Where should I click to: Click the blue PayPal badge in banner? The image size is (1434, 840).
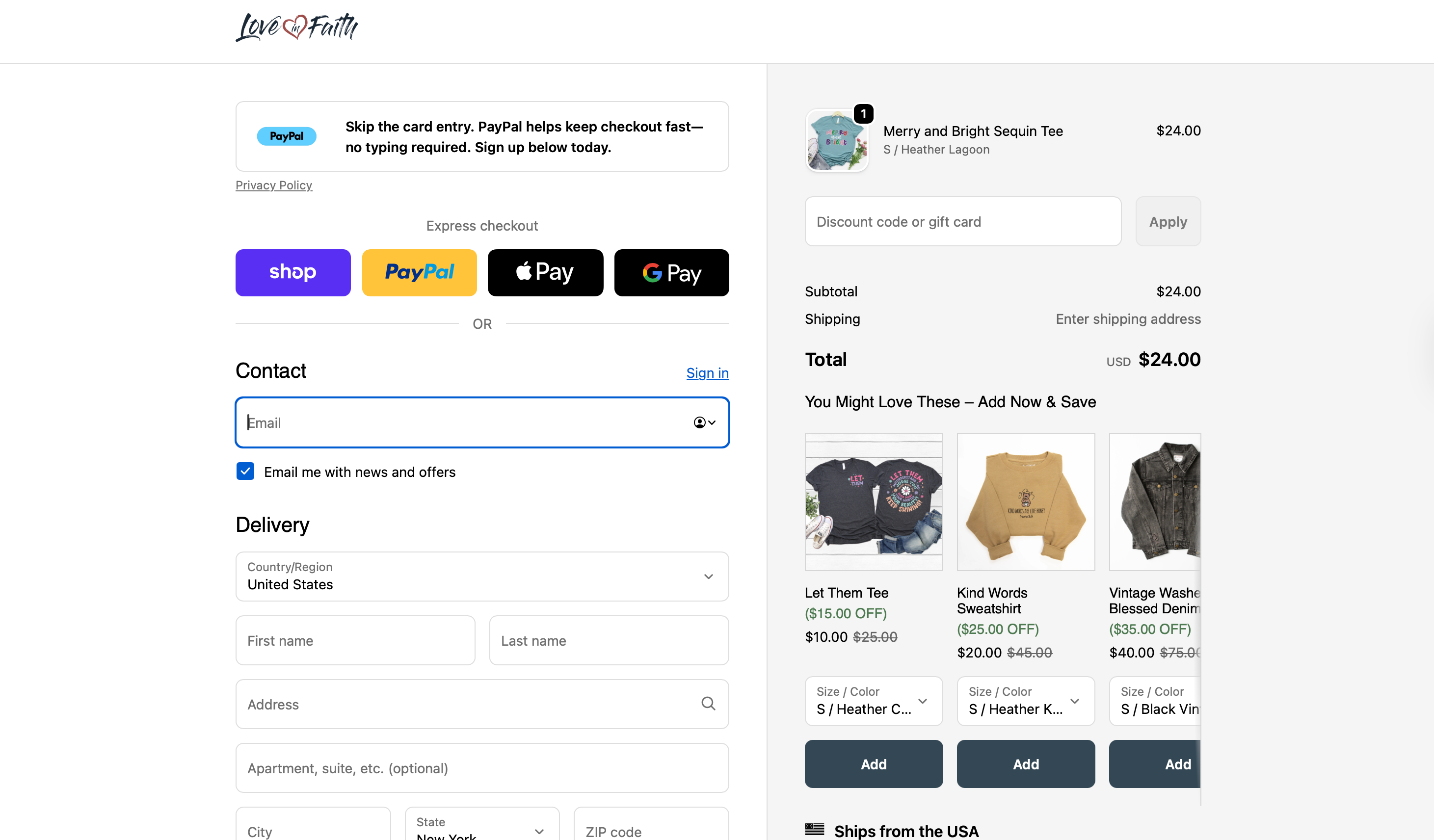pos(286,136)
